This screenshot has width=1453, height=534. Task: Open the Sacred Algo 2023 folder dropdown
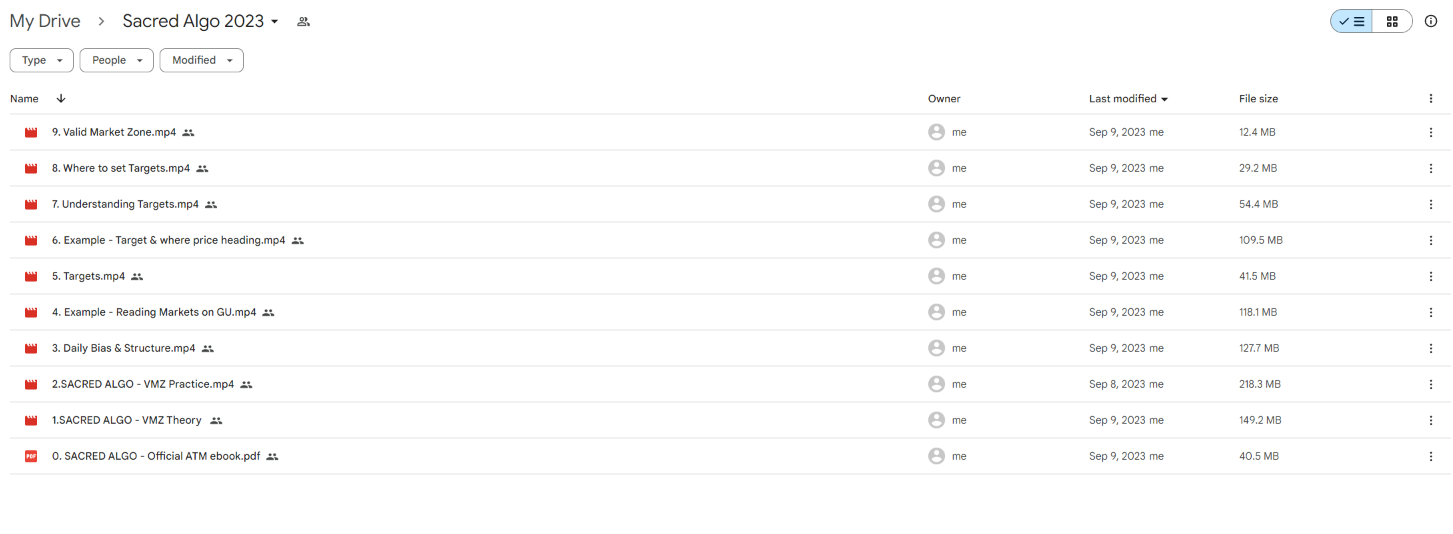[x=275, y=22]
